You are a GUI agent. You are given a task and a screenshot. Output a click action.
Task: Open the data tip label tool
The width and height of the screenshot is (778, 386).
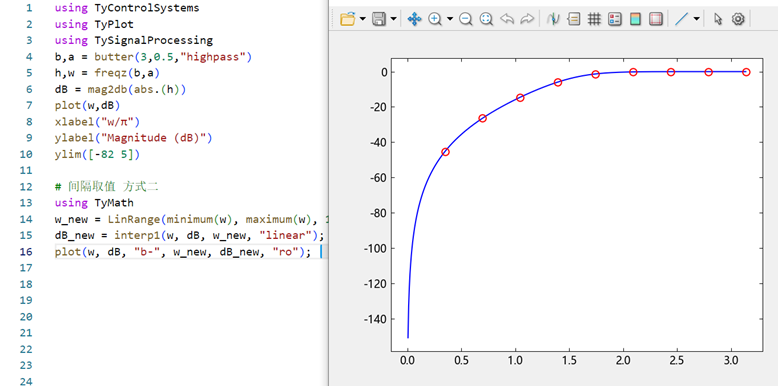[x=574, y=19]
